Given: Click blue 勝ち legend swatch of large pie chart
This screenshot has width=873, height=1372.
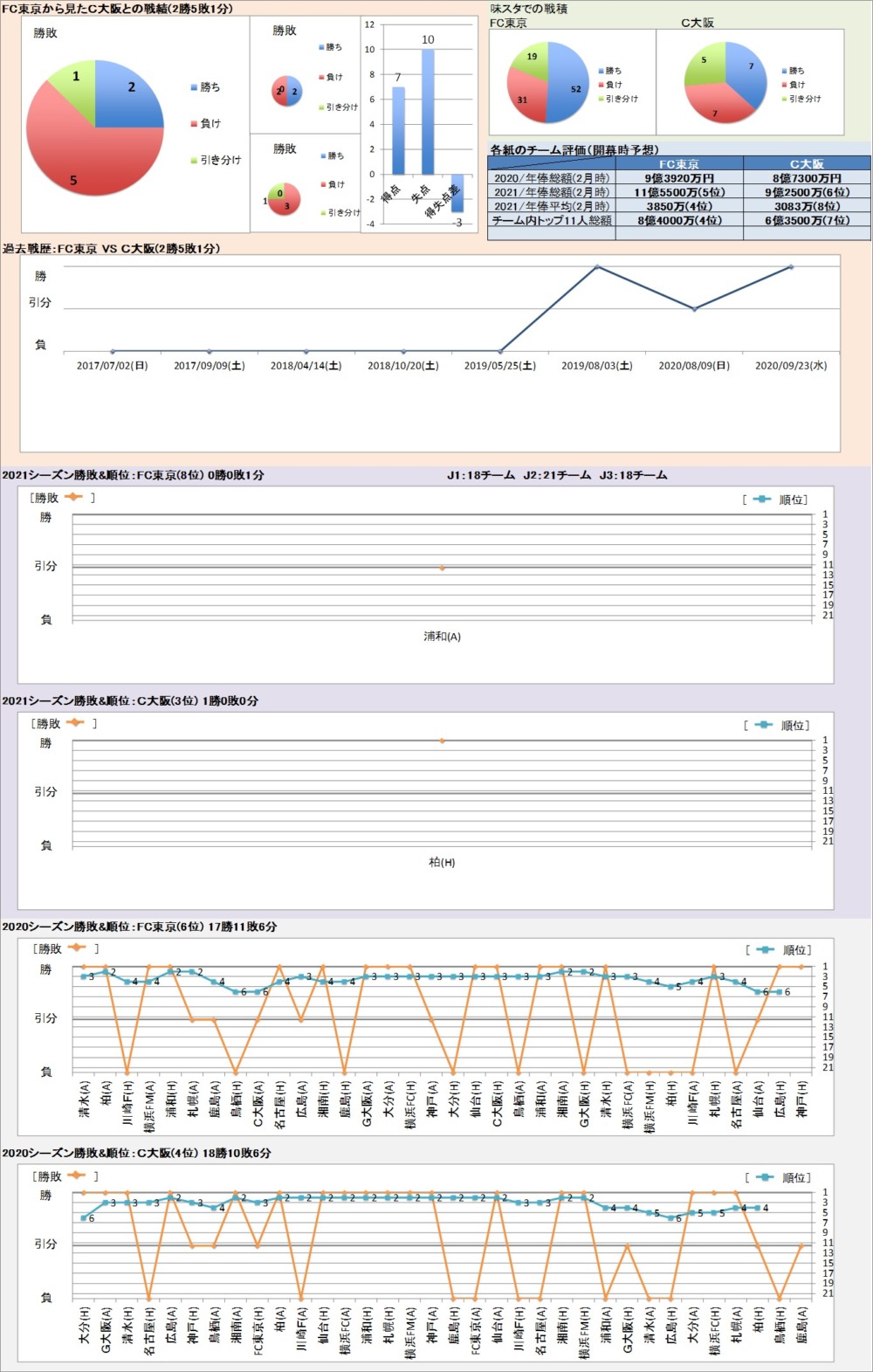Looking at the screenshot, I should point(194,87).
